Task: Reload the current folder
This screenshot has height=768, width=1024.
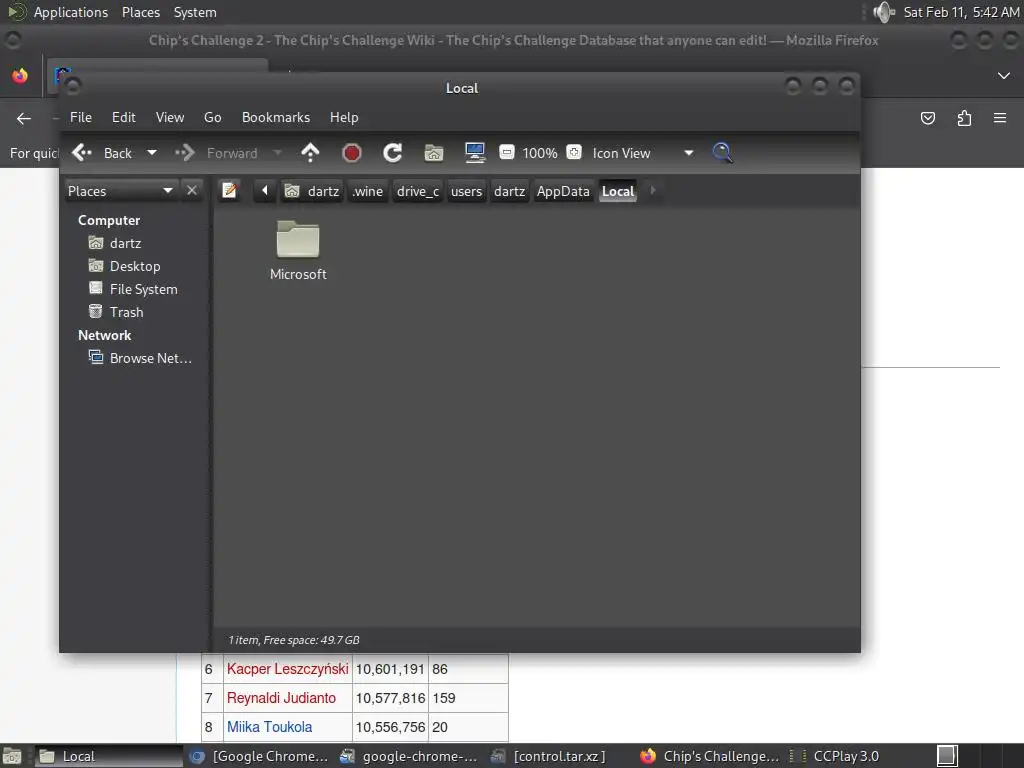Action: coord(392,153)
